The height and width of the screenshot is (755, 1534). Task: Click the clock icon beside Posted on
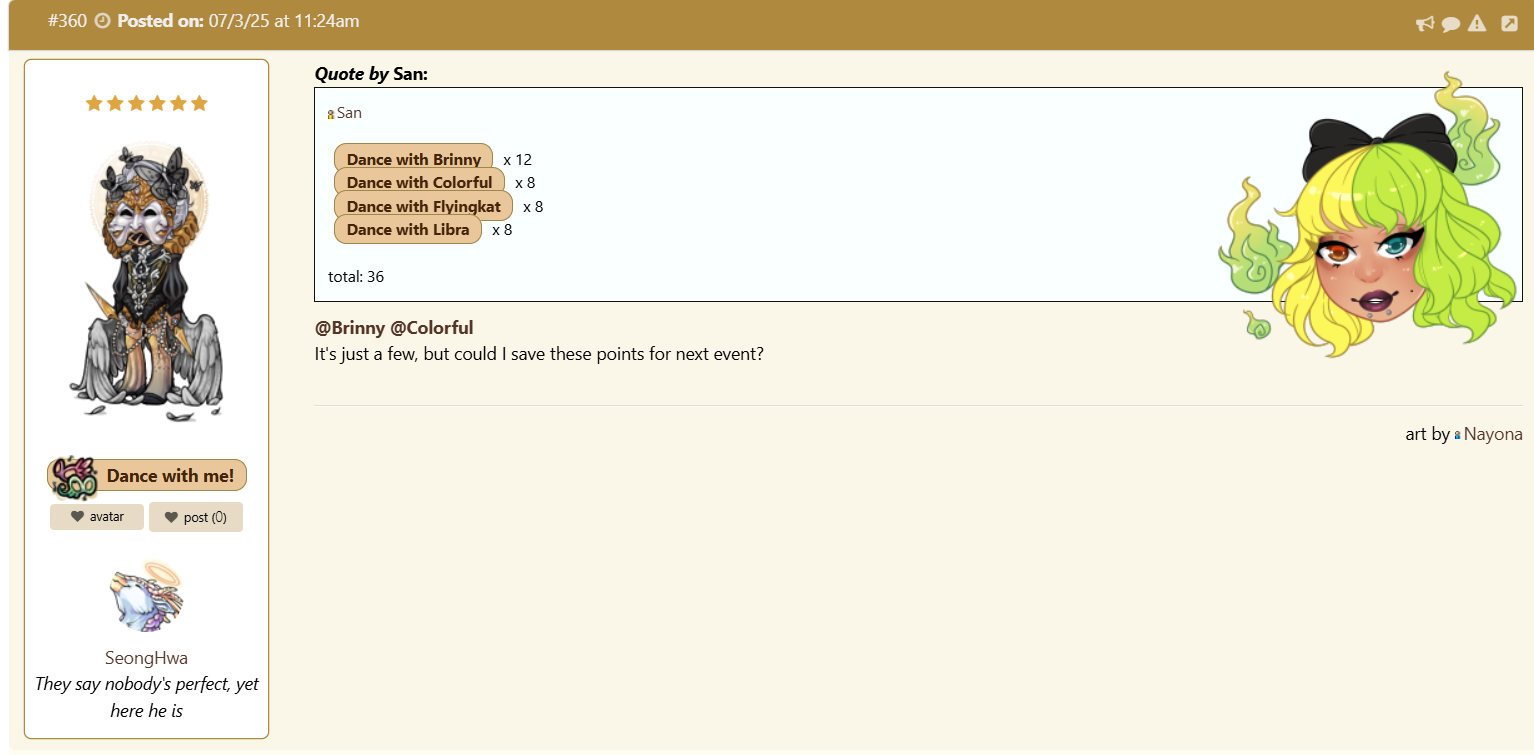102,21
